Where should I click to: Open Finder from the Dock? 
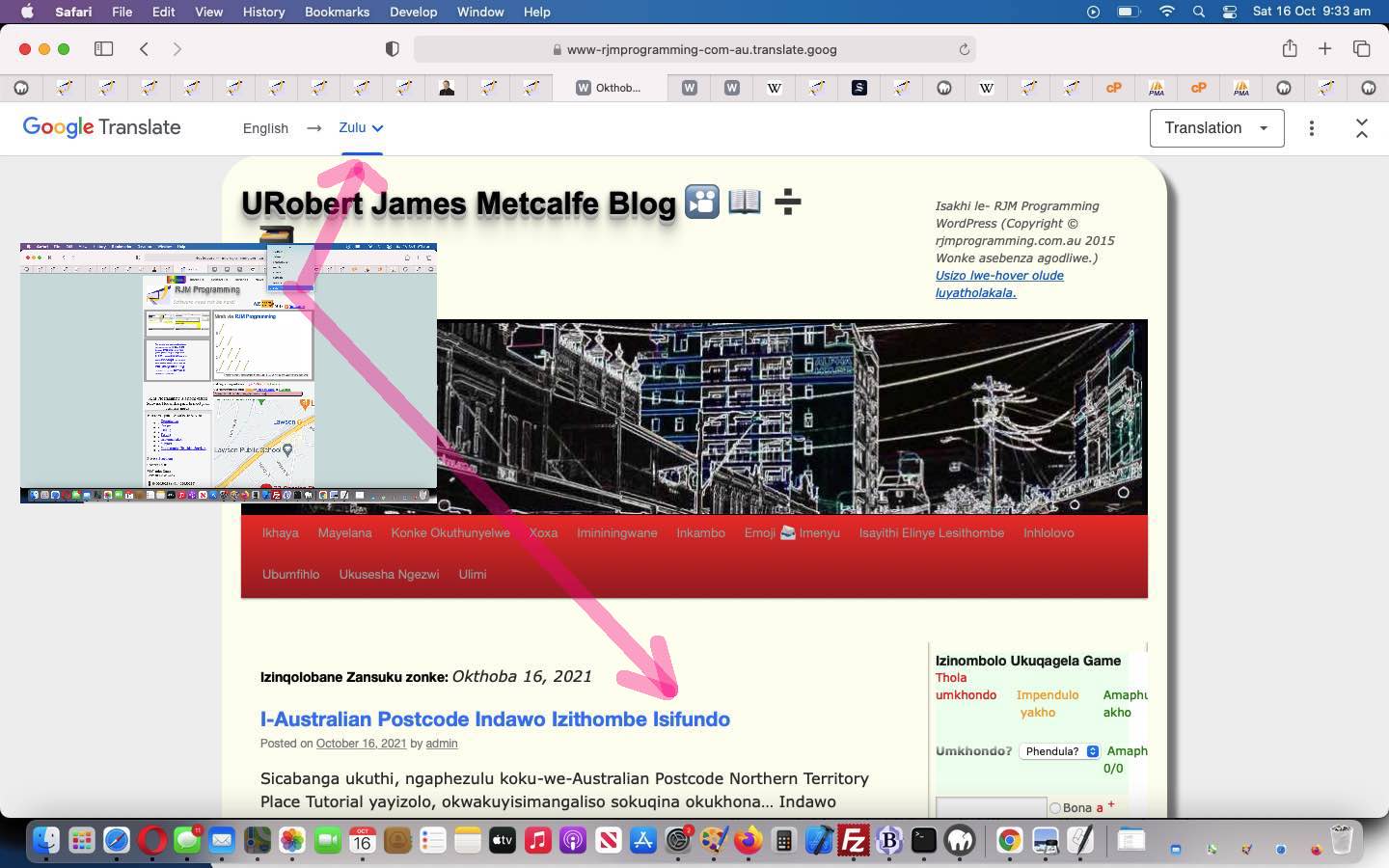[45, 841]
